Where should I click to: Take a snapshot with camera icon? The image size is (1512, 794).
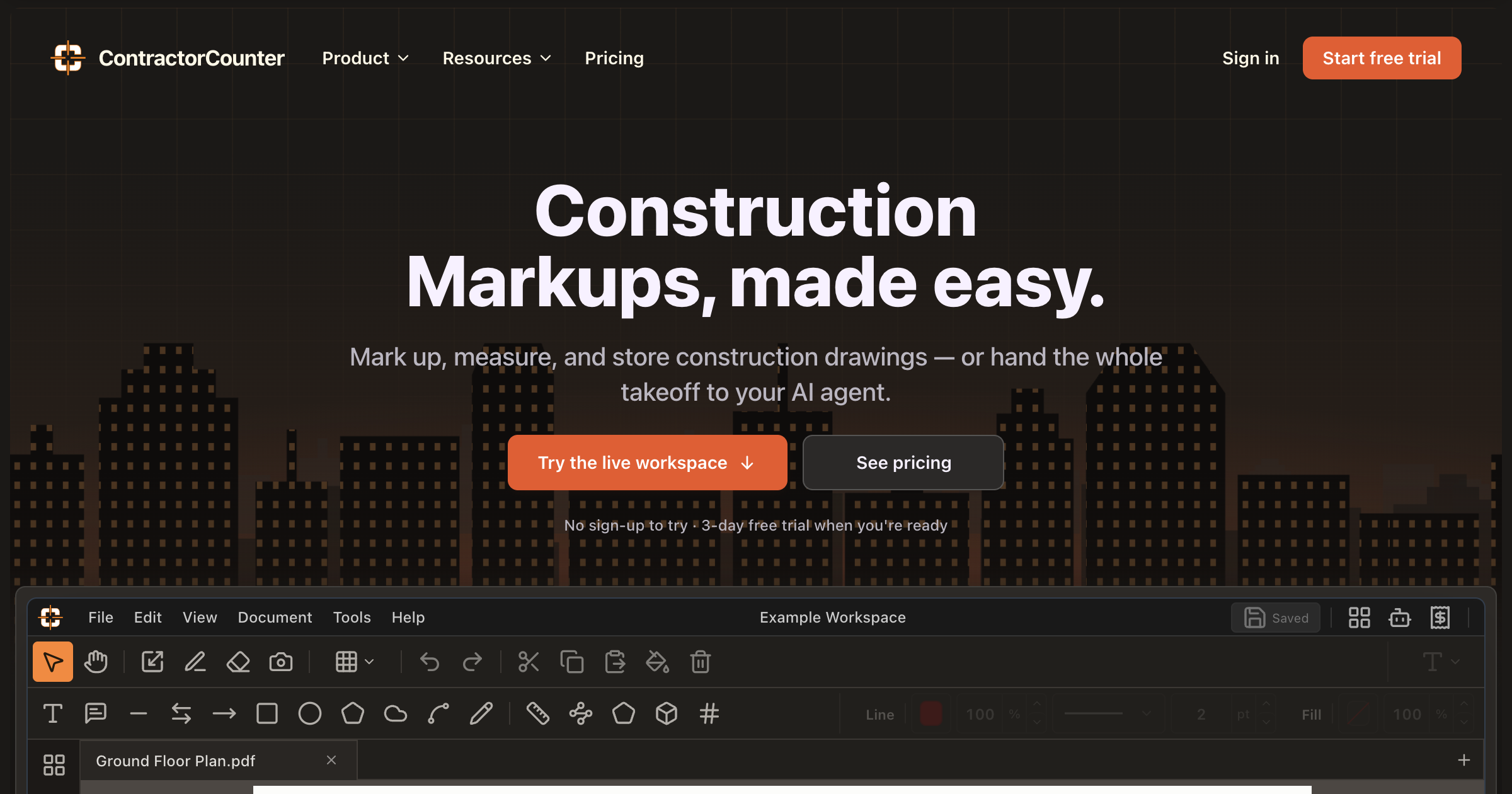point(281,662)
